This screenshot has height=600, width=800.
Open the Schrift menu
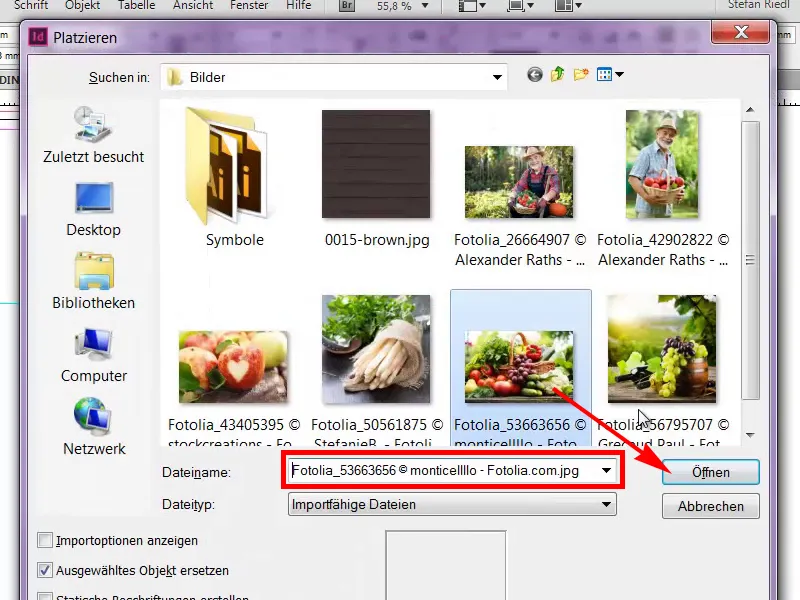pos(31,6)
